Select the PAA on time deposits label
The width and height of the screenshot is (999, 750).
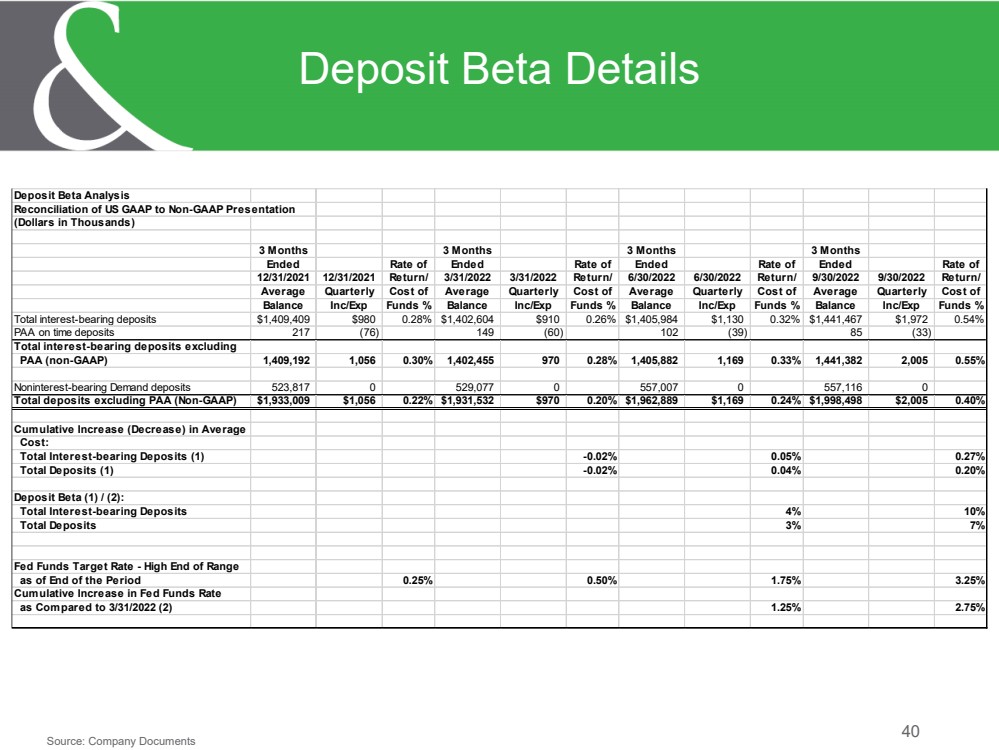pos(64,333)
